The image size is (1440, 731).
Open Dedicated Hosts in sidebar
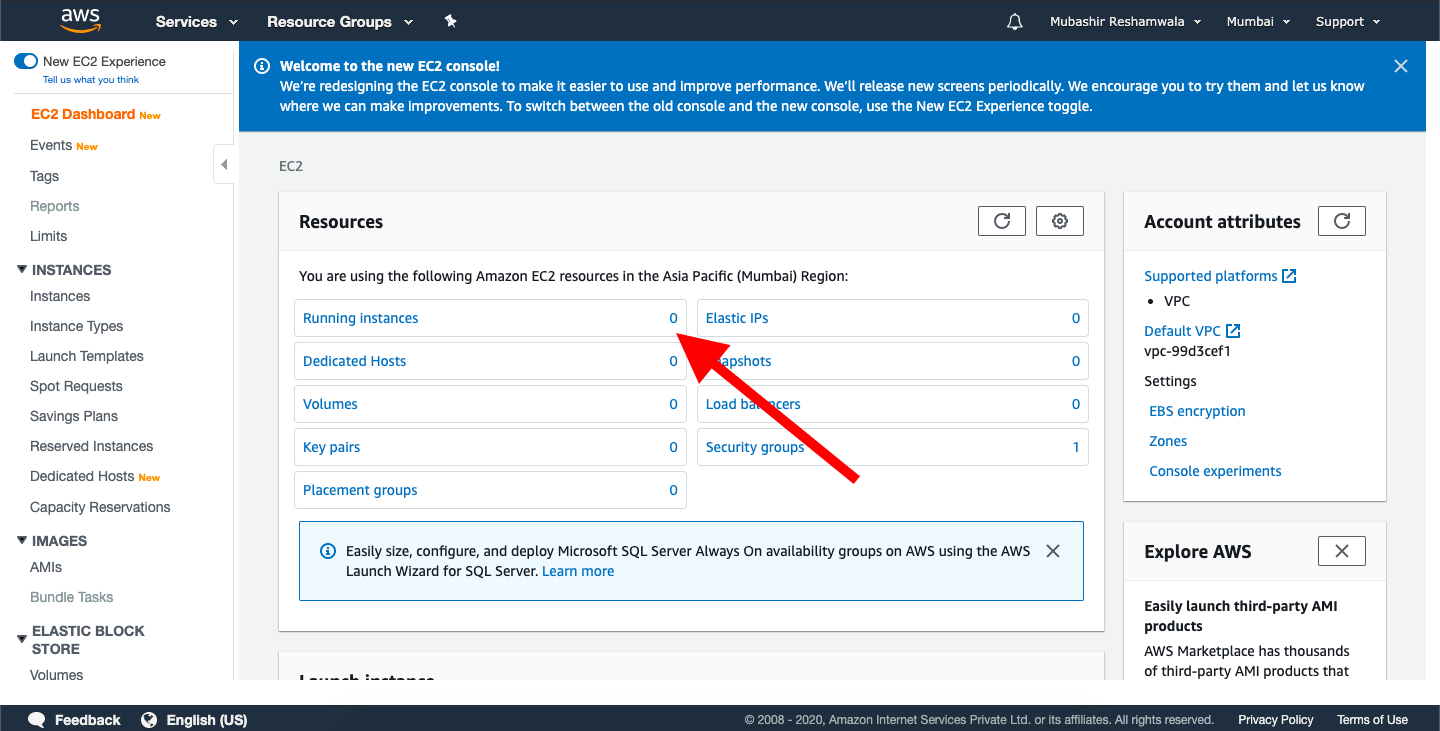[x=82, y=477]
